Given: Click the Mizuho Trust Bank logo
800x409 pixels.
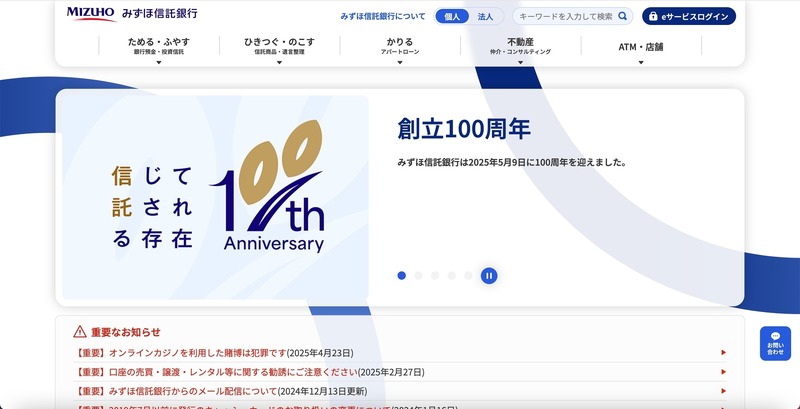Looking at the screenshot, I should (x=132, y=15).
